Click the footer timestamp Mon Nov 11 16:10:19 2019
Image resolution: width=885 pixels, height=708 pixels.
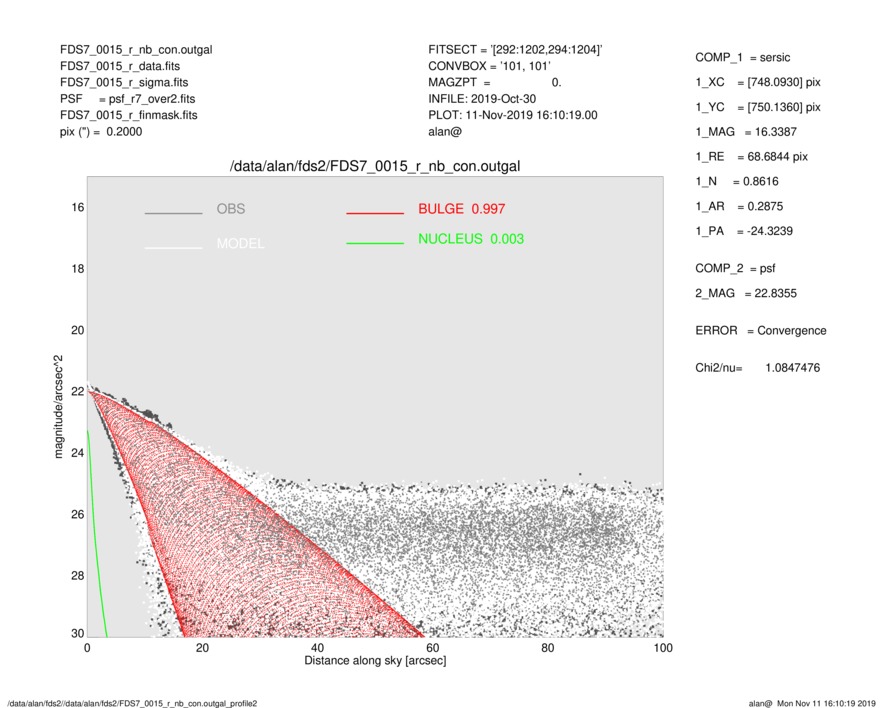click(x=826, y=703)
